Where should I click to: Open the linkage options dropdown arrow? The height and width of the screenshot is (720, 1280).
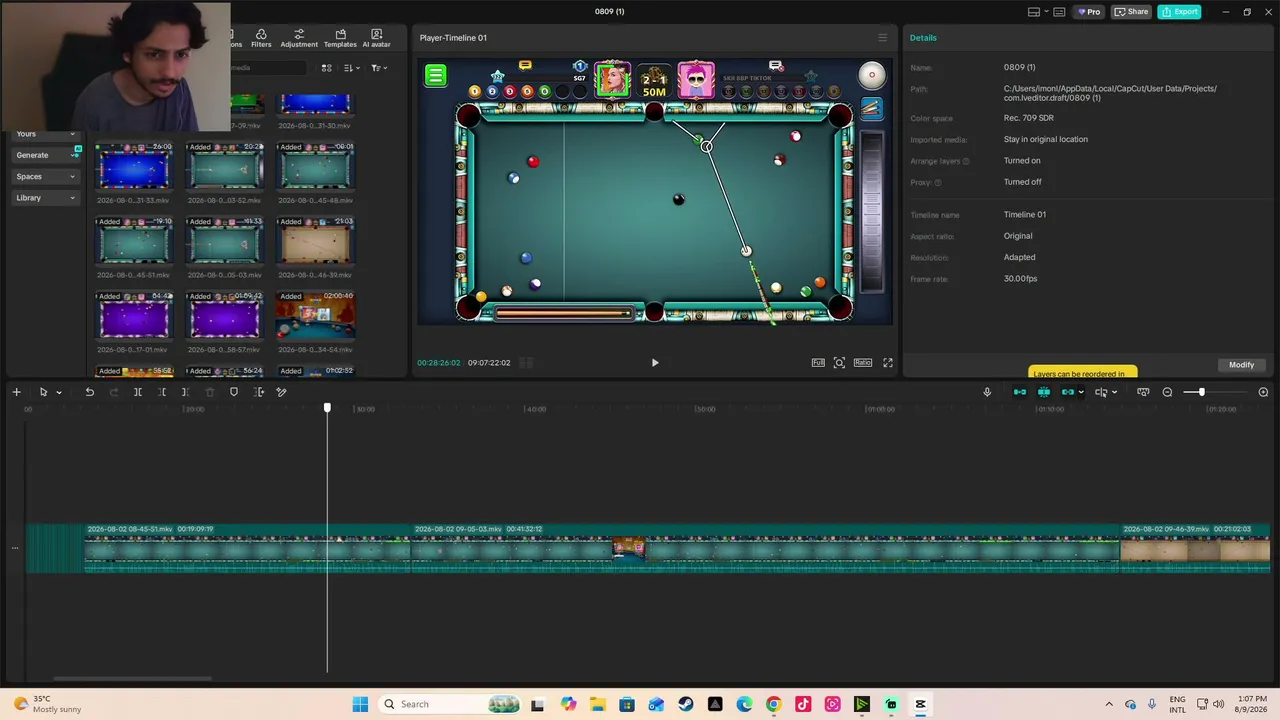coord(1081,392)
